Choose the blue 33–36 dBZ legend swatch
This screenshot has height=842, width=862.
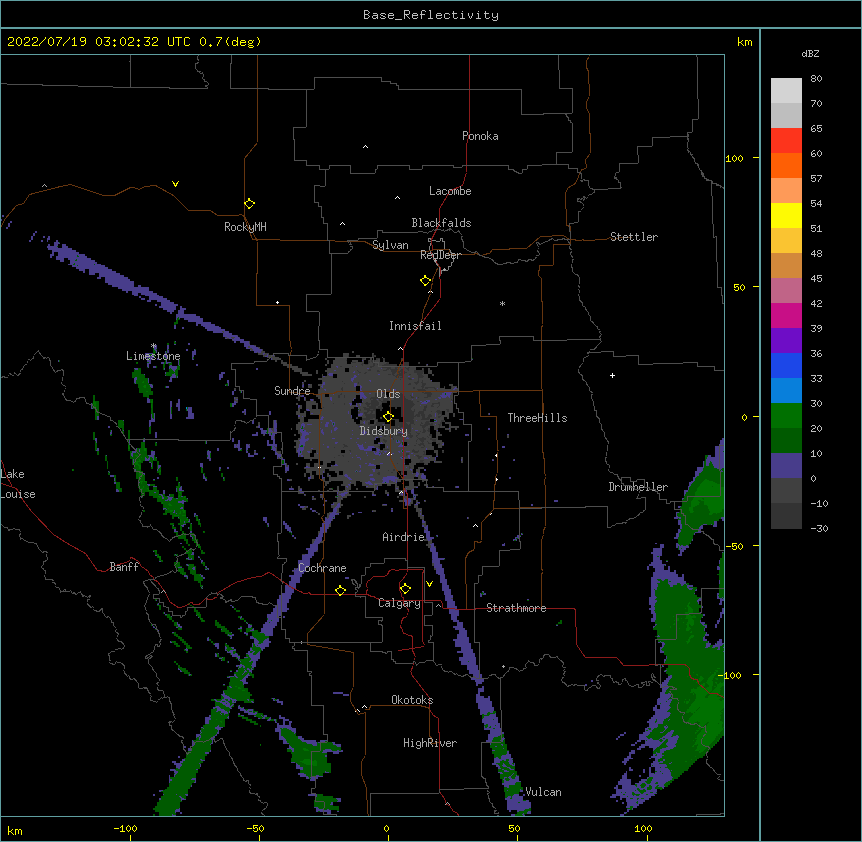pyautogui.click(x=786, y=365)
